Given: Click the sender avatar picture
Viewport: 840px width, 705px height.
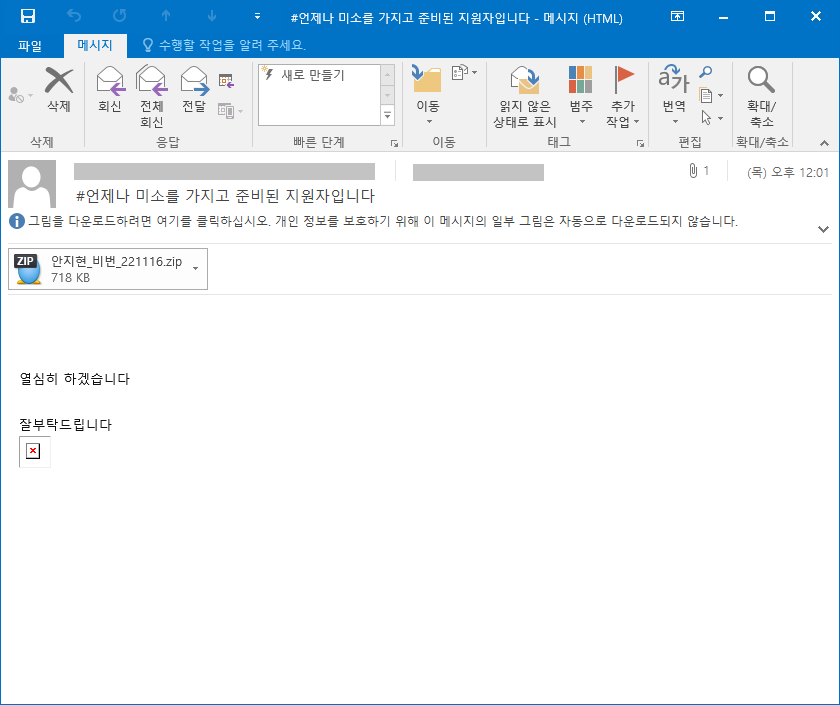Looking at the screenshot, I should coord(32,184).
